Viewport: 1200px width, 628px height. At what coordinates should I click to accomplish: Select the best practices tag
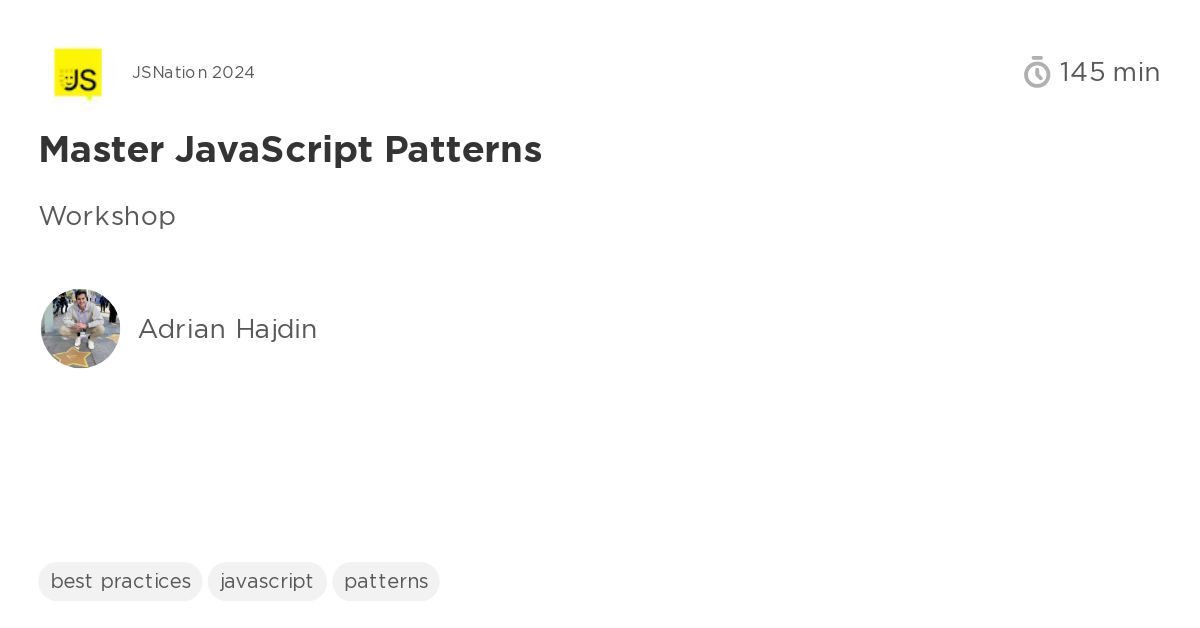coord(120,582)
